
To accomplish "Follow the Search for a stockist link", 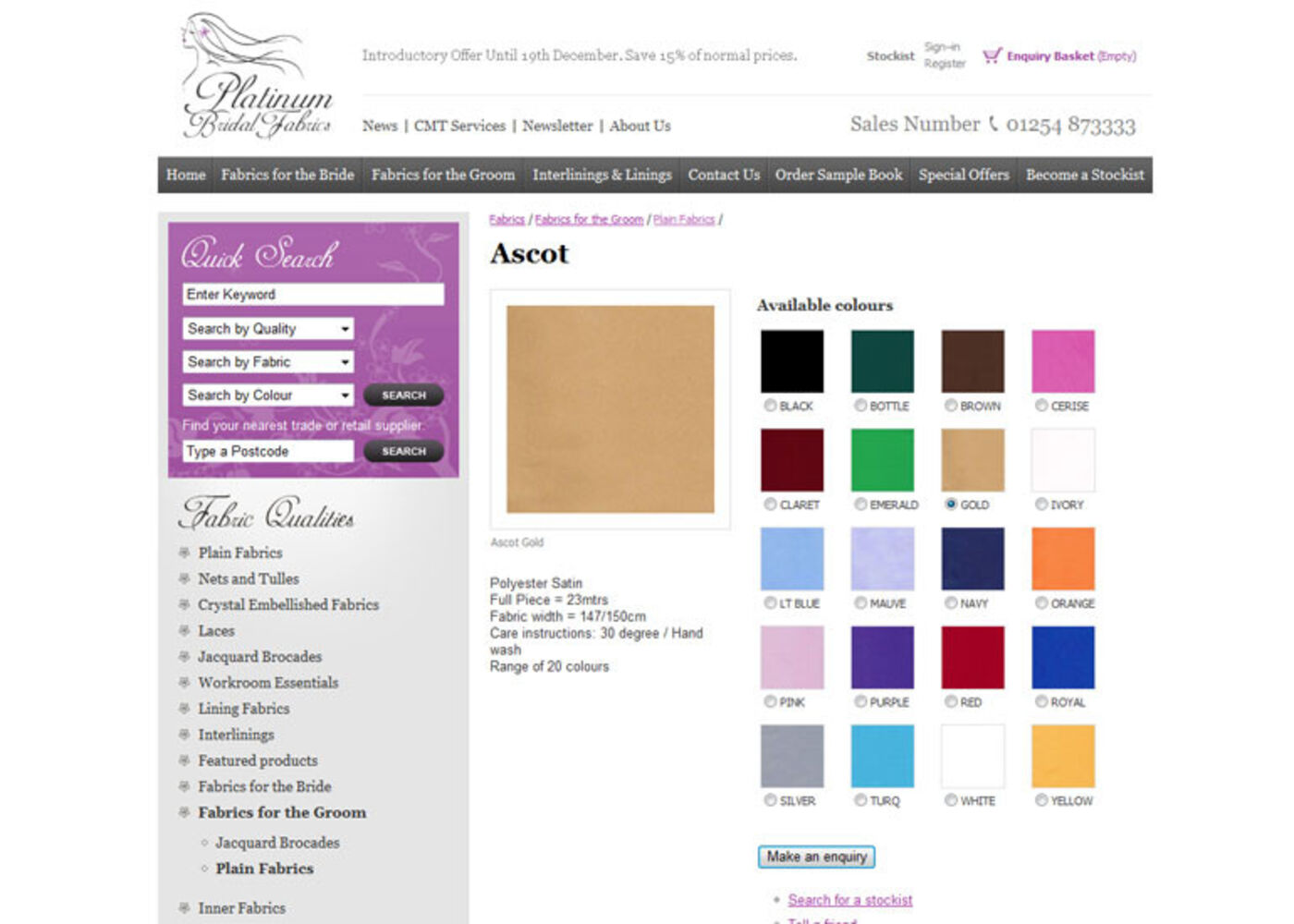I will 849,900.
